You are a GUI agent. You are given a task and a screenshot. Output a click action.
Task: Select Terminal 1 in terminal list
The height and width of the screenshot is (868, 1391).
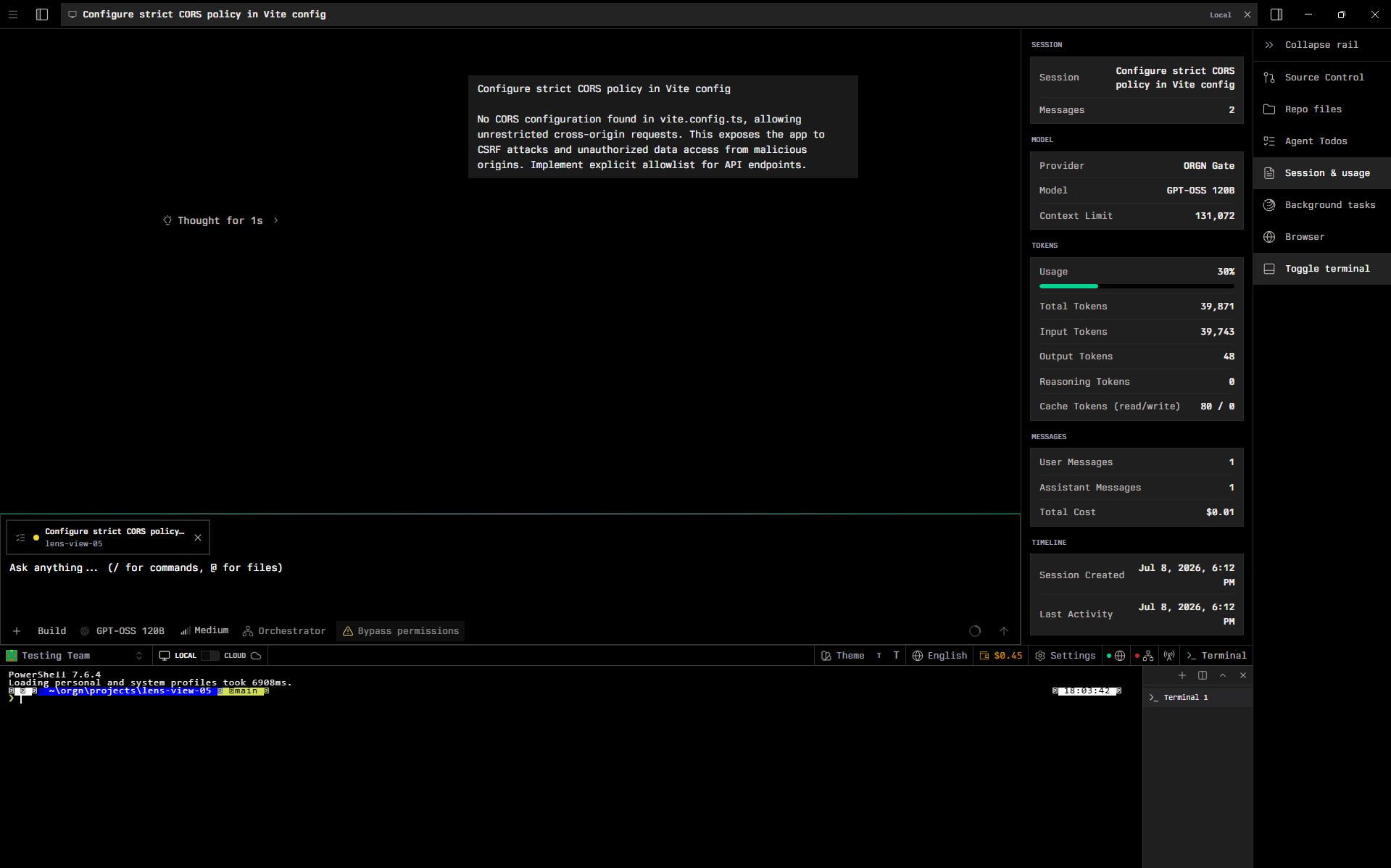point(1197,698)
